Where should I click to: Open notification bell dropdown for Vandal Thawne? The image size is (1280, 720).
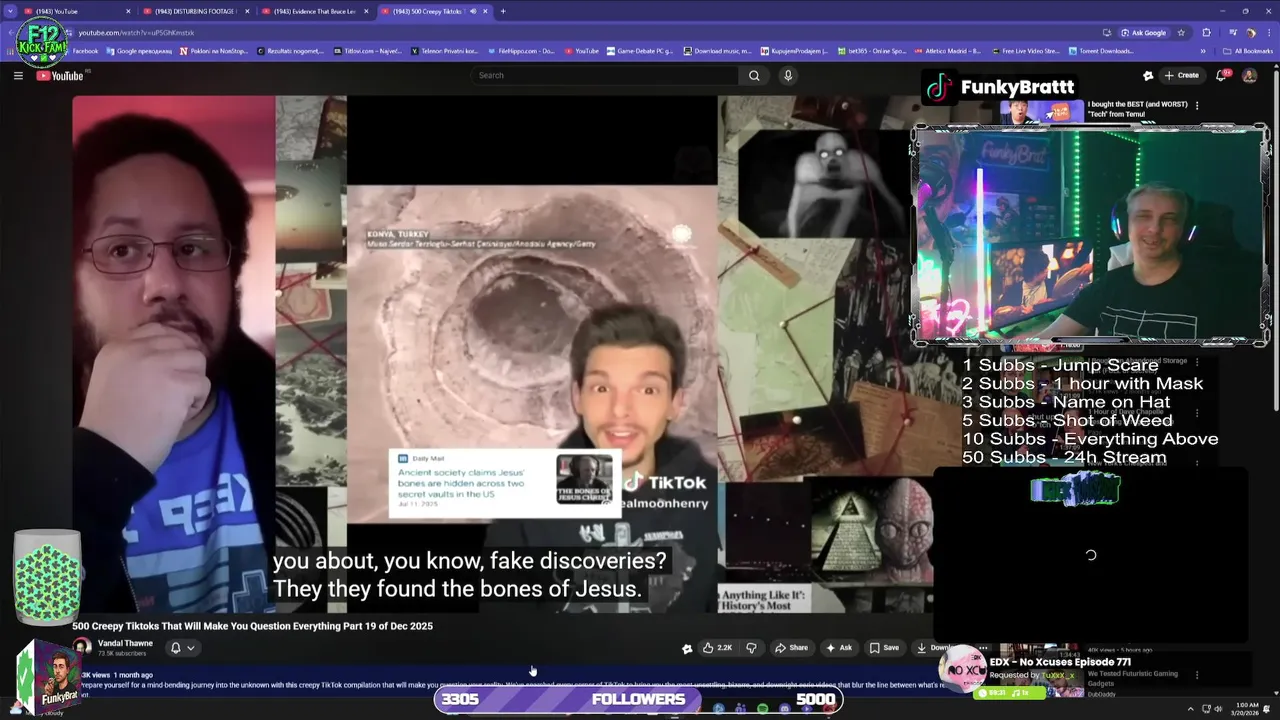point(181,648)
